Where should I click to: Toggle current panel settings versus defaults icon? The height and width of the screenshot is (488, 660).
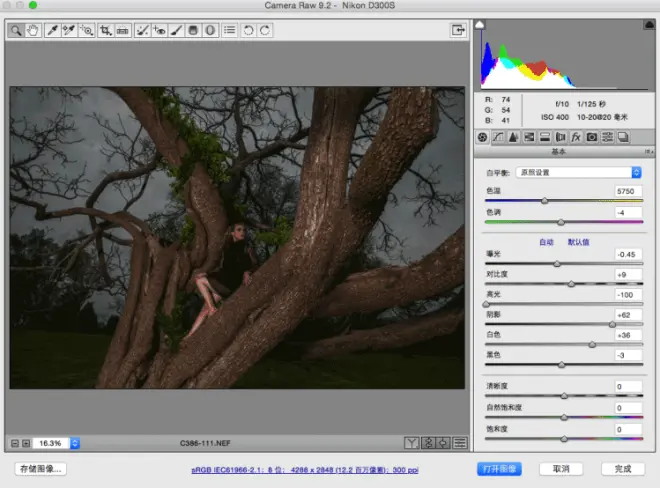tap(460, 443)
